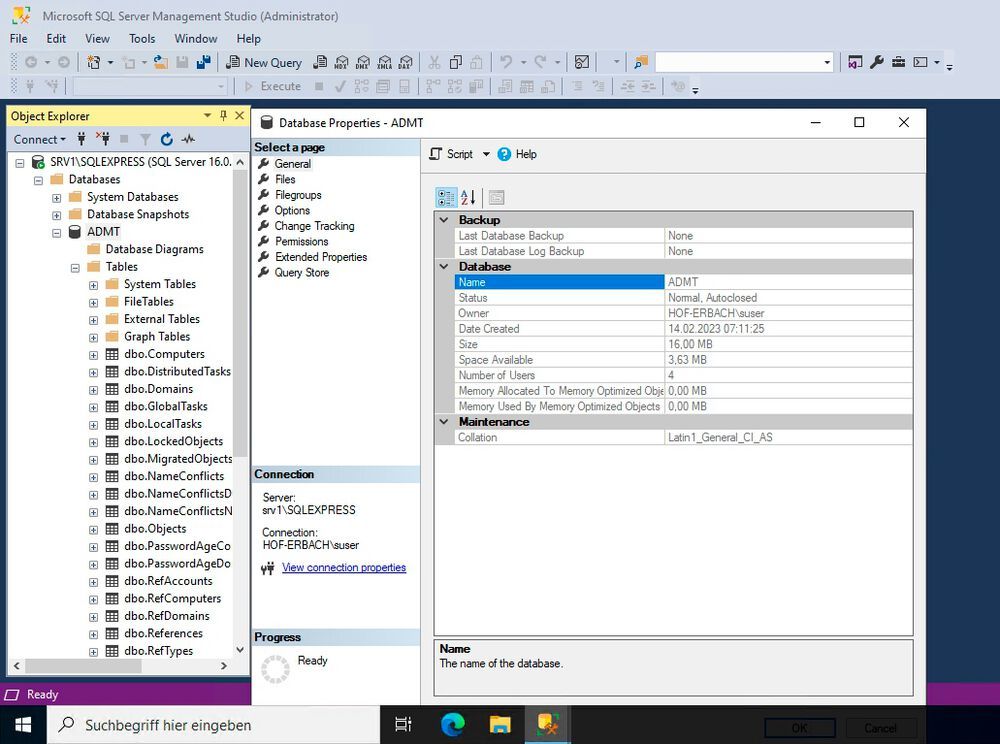The image size is (1000, 744).
Task: Click the filter icon in Object Explorer
Action: point(146,139)
